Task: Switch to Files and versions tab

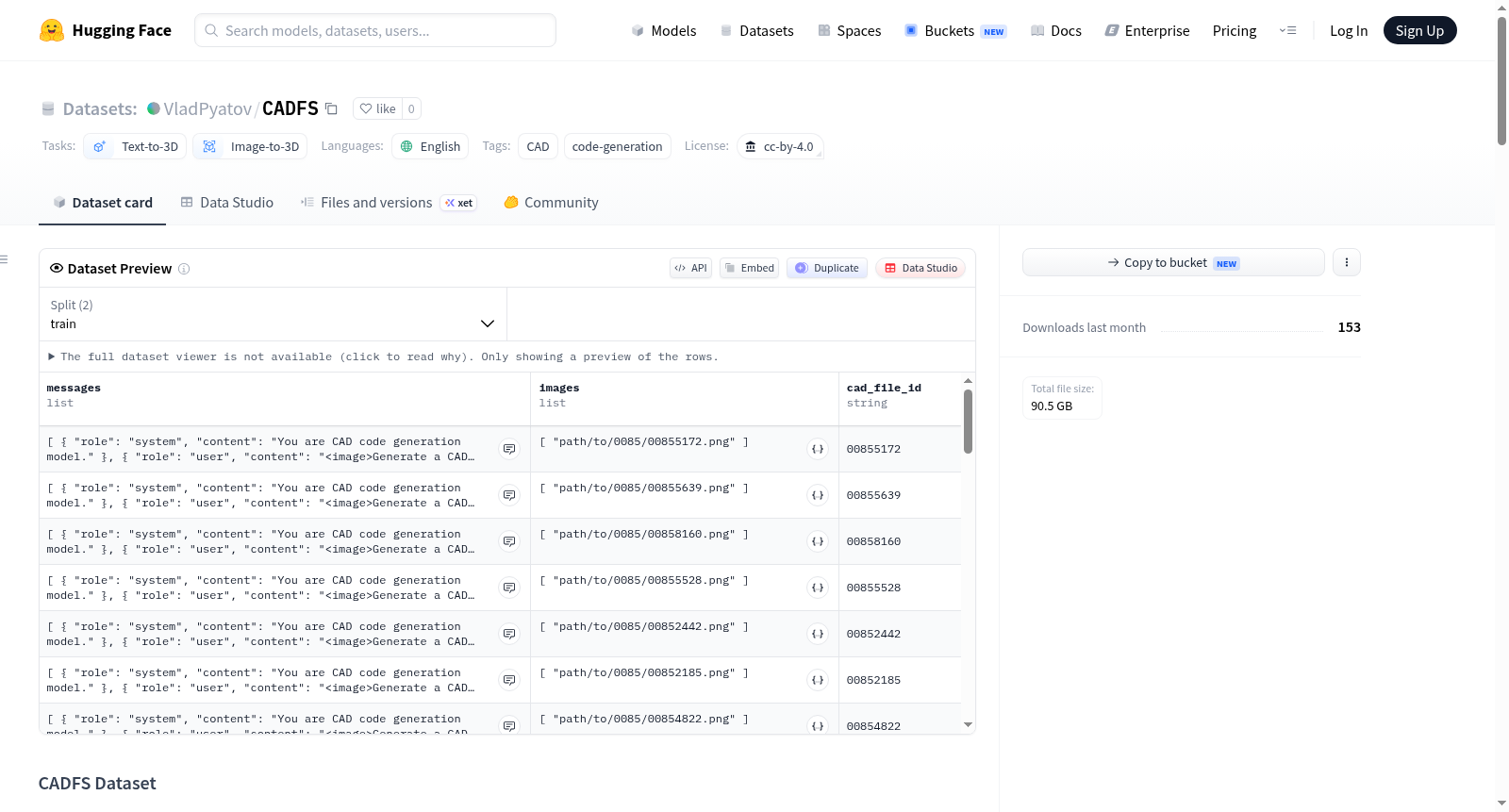Action: click(389, 203)
